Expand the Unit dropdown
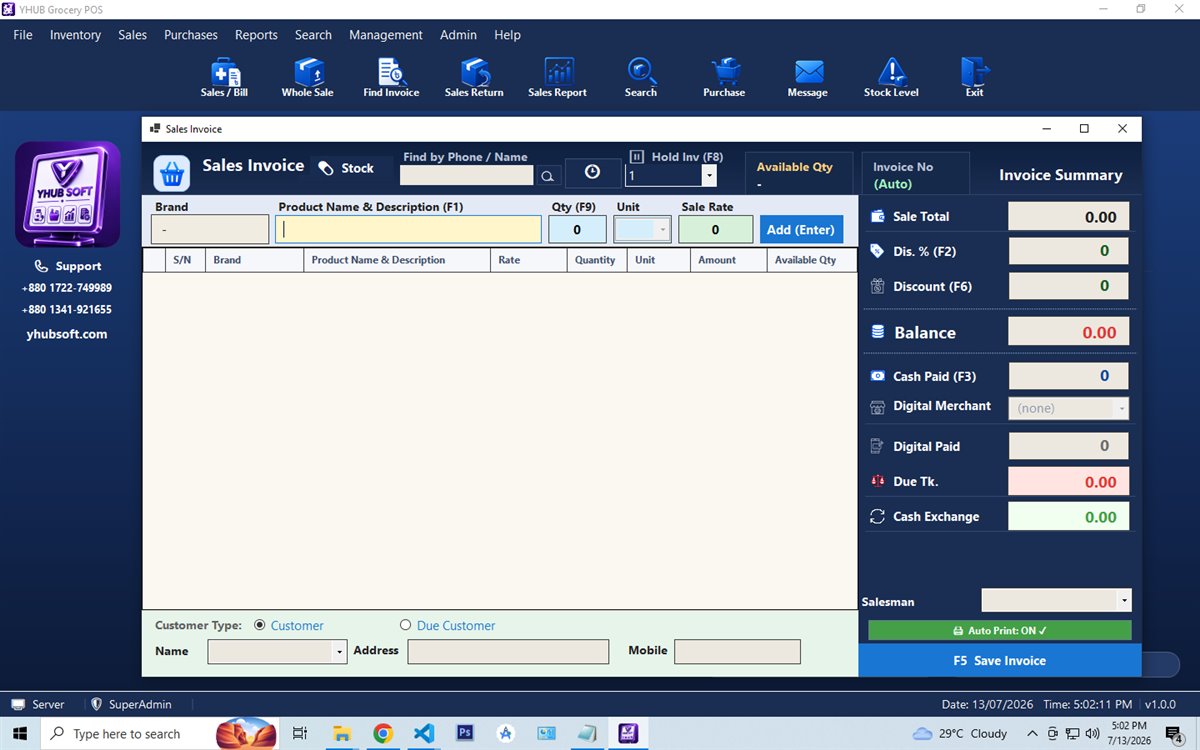This screenshot has height=750, width=1200. click(x=662, y=230)
